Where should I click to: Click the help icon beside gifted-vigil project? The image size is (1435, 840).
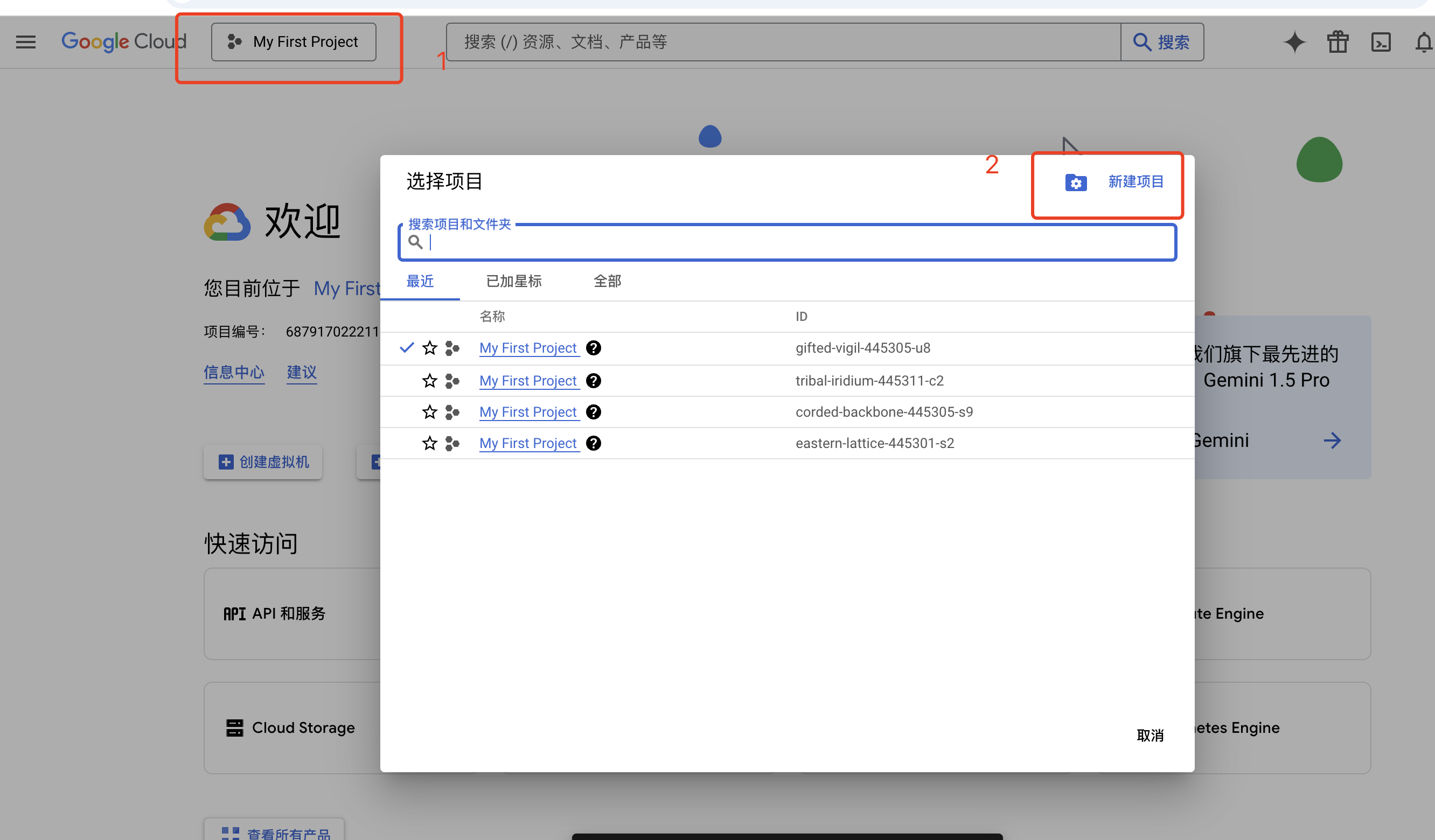tap(594, 348)
